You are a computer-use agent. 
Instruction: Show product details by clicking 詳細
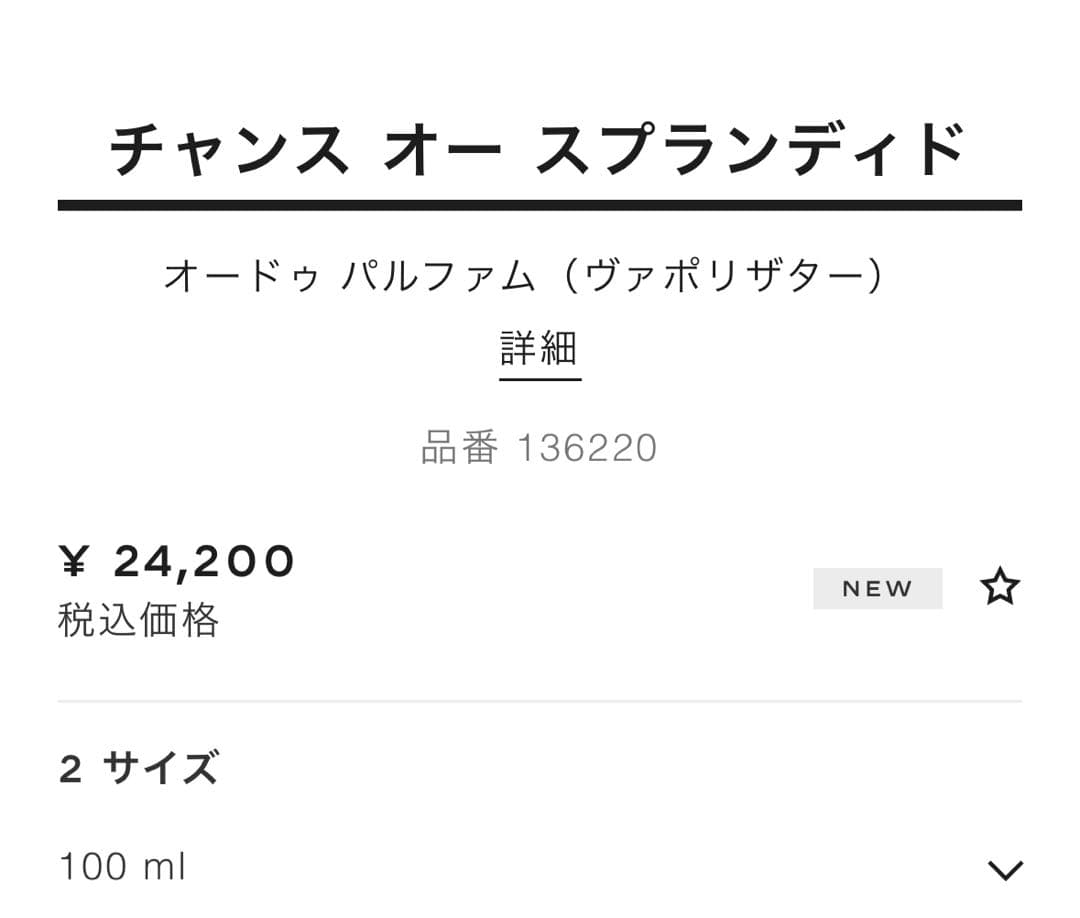point(540,350)
